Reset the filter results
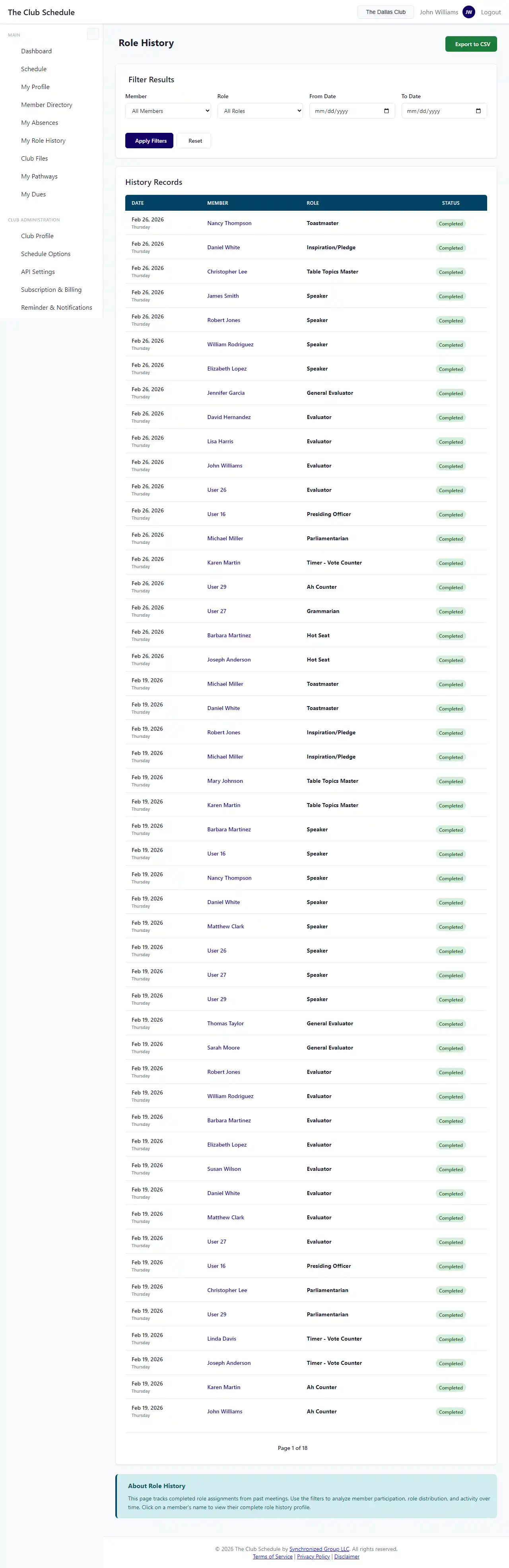The height and width of the screenshot is (1568, 509). (x=195, y=141)
